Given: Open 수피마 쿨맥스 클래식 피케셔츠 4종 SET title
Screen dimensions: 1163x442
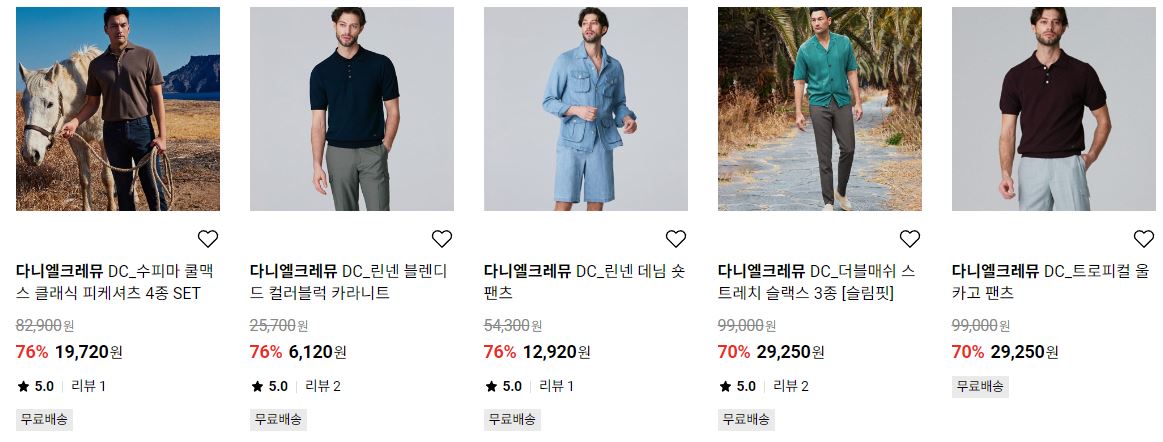Looking at the screenshot, I should [115, 282].
